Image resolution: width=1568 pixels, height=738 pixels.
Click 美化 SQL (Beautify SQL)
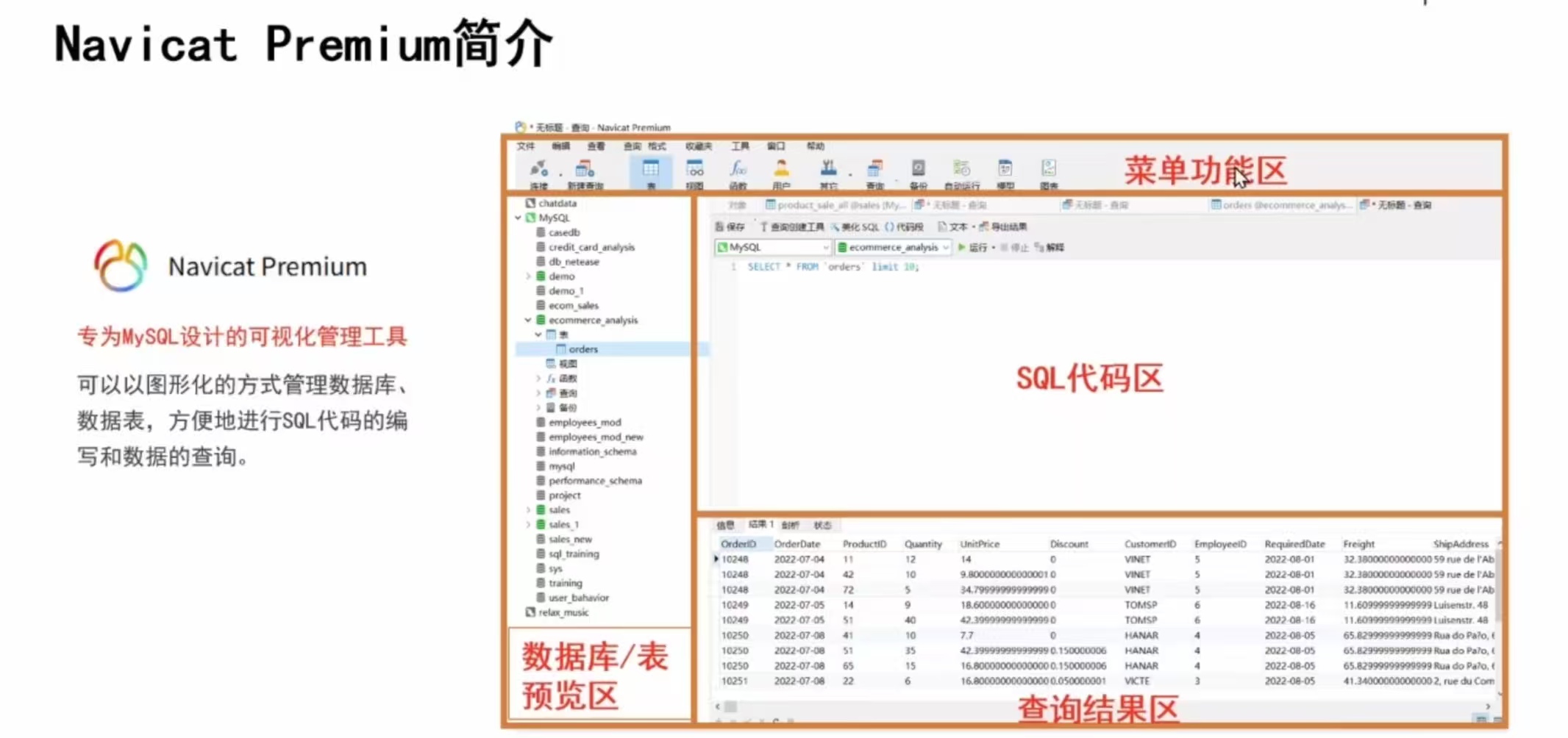coord(855,226)
